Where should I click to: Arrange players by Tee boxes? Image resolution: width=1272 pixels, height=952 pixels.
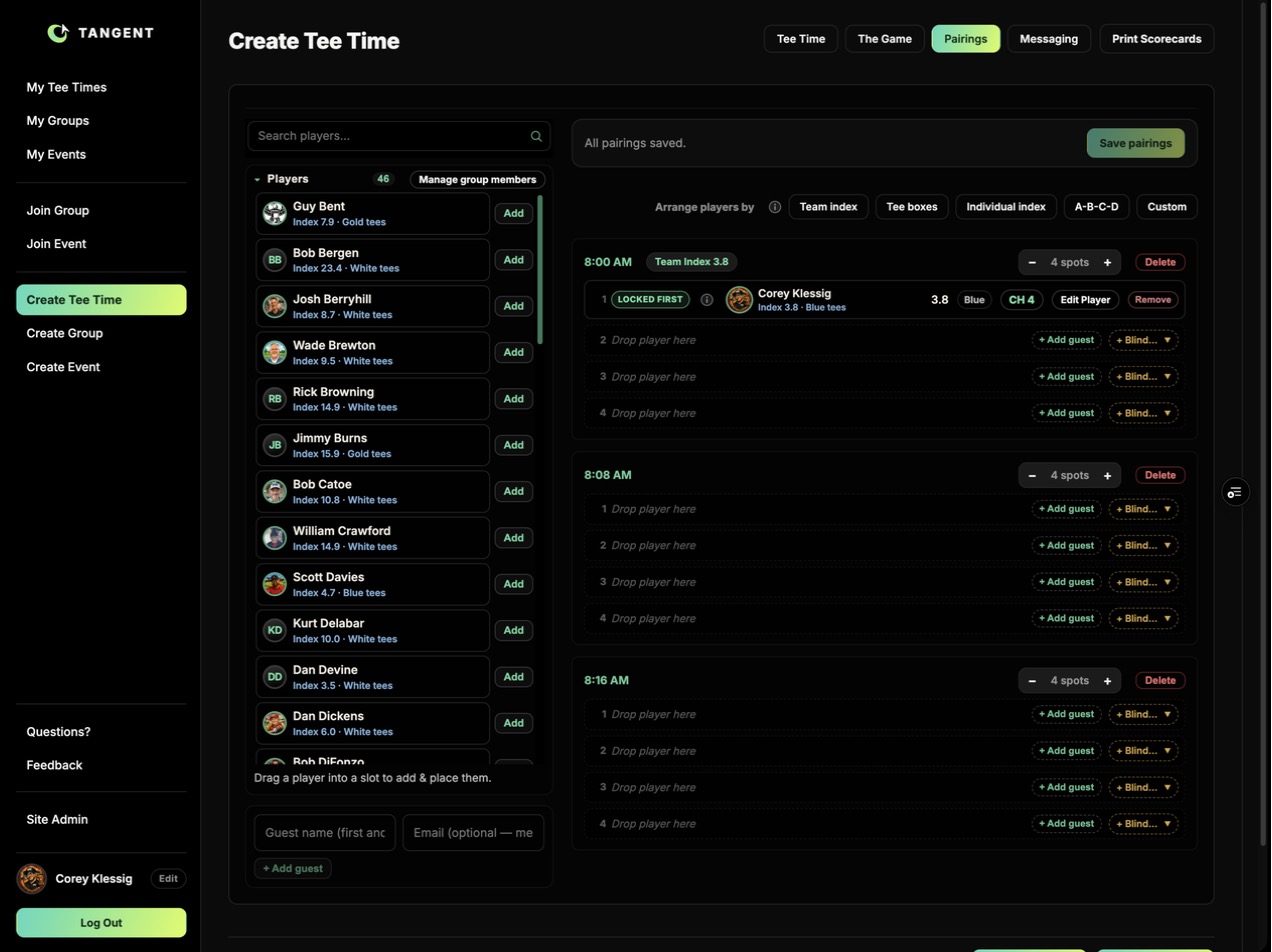[x=912, y=207]
